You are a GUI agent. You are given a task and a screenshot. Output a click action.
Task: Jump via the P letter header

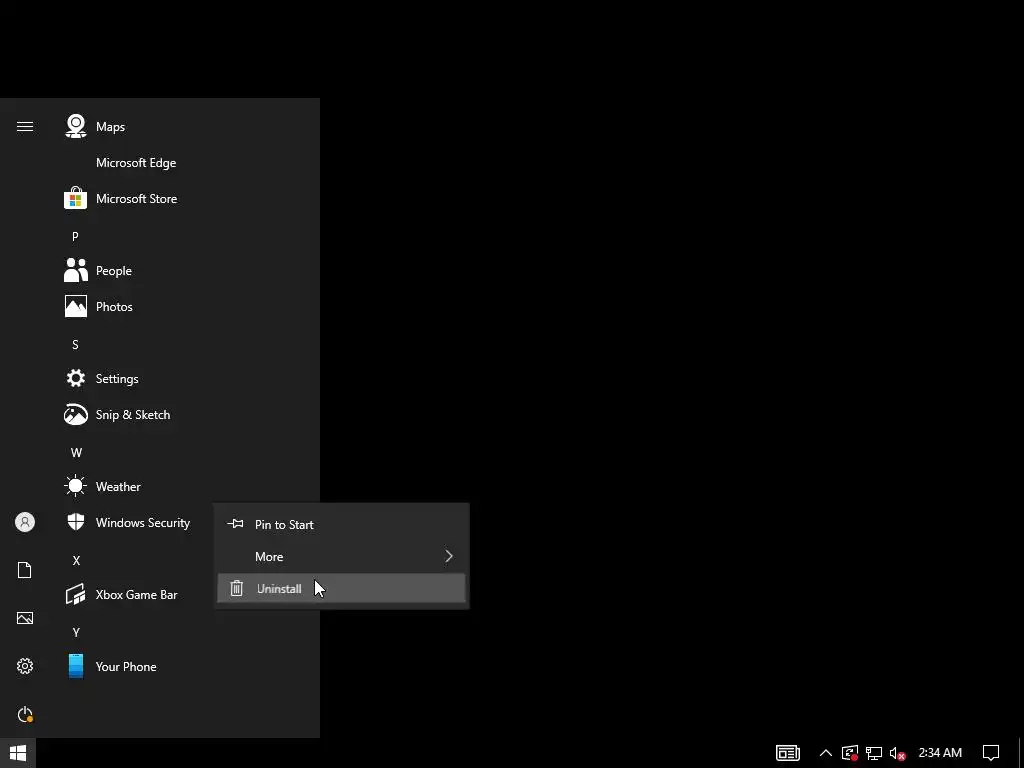pos(75,236)
